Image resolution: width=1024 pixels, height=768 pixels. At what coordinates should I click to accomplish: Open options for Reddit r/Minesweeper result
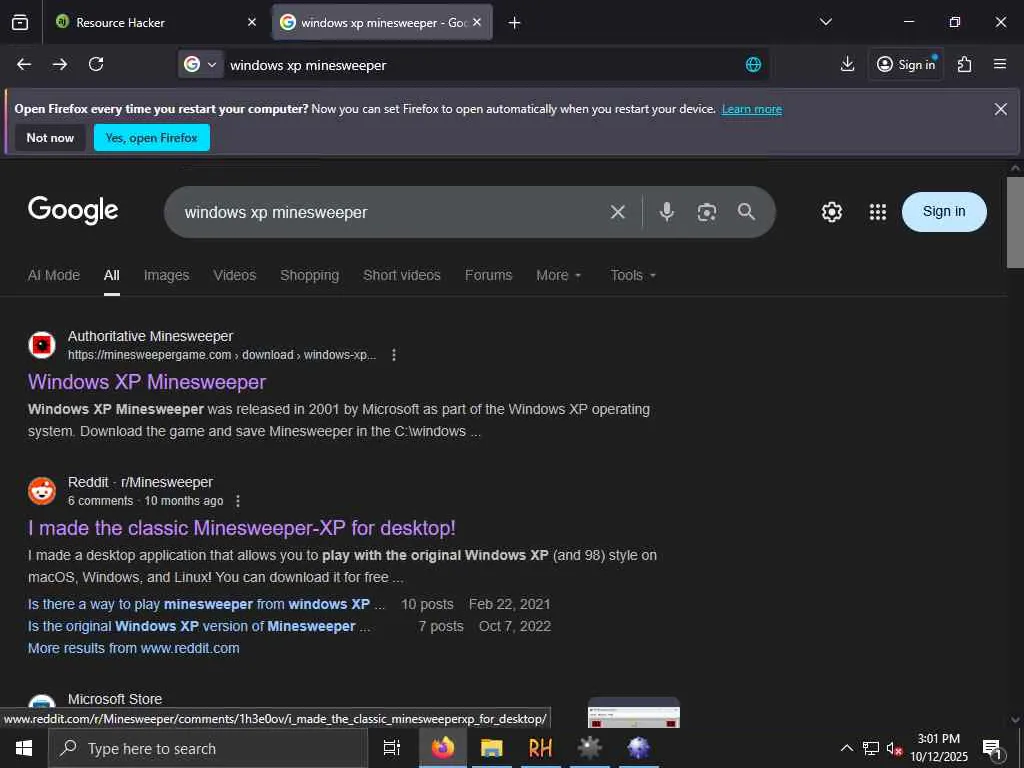pos(238,501)
